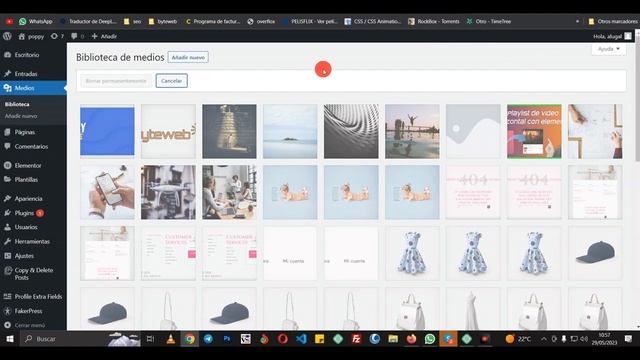Open the Windows Start menu
640x360 pixels.
(x=10, y=339)
